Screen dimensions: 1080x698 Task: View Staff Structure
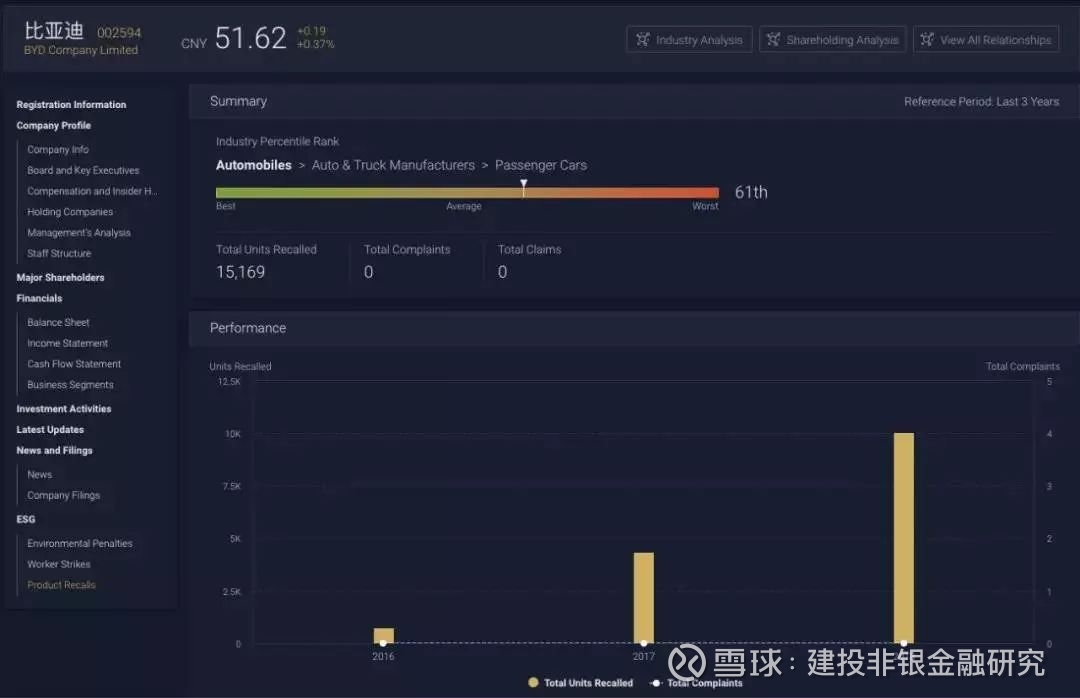tap(59, 254)
